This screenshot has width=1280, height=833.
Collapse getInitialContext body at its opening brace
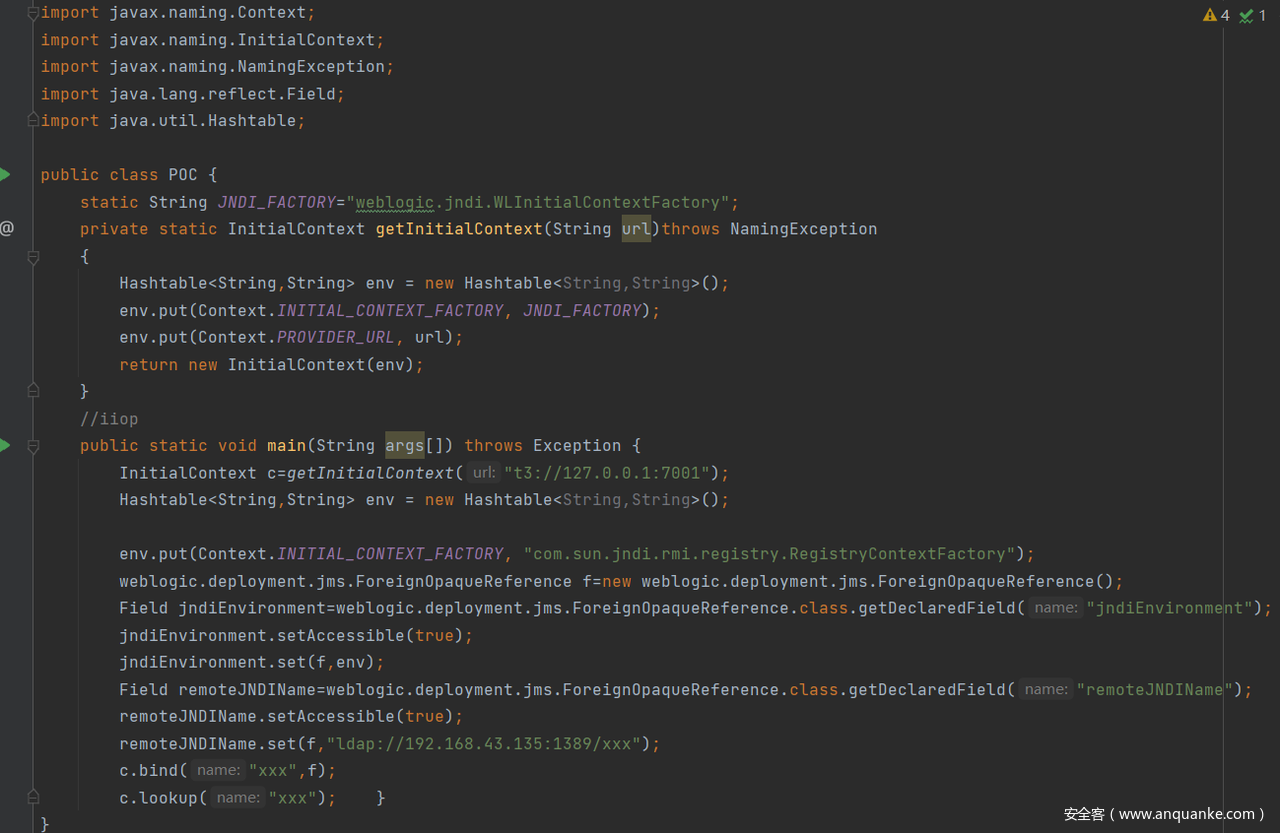tap(33, 257)
